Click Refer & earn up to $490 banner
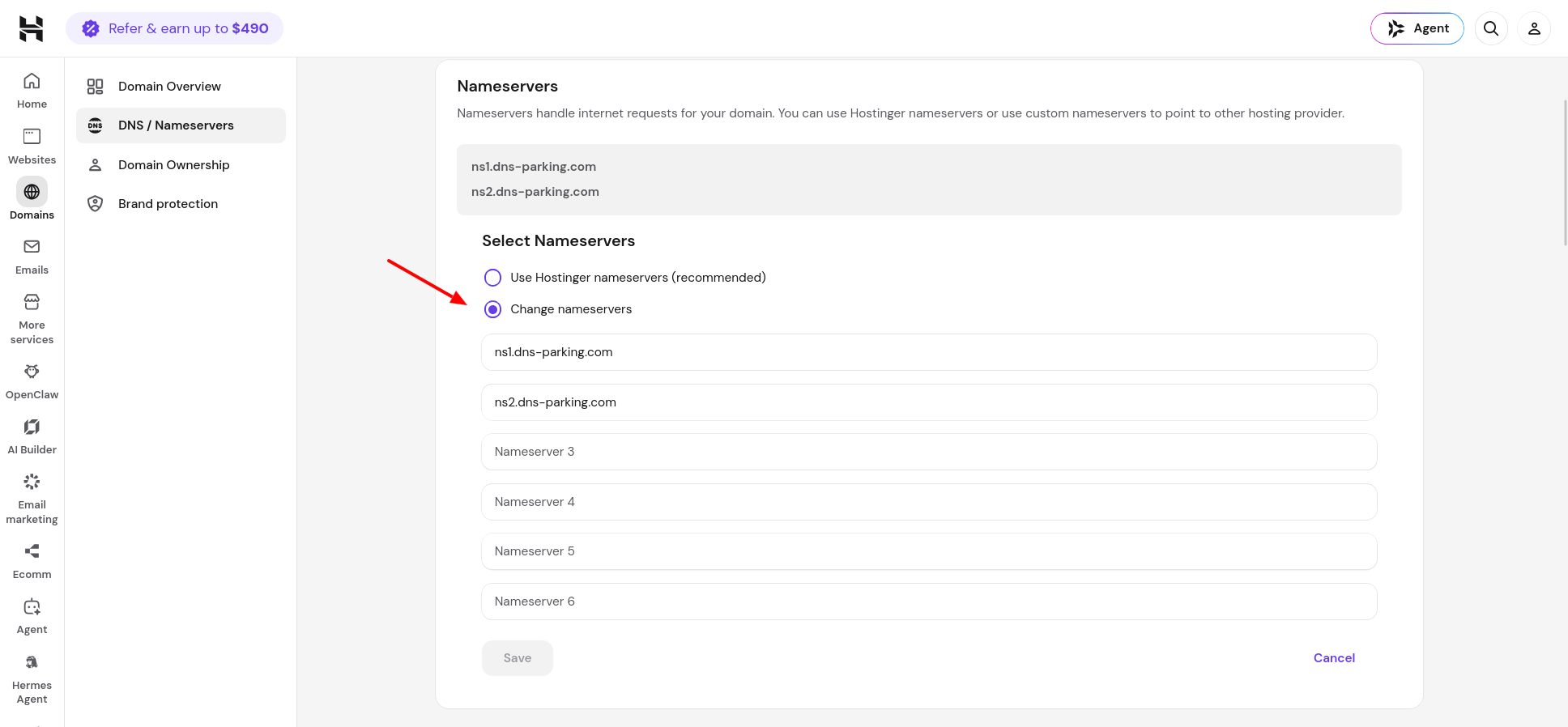 [174, 28]
